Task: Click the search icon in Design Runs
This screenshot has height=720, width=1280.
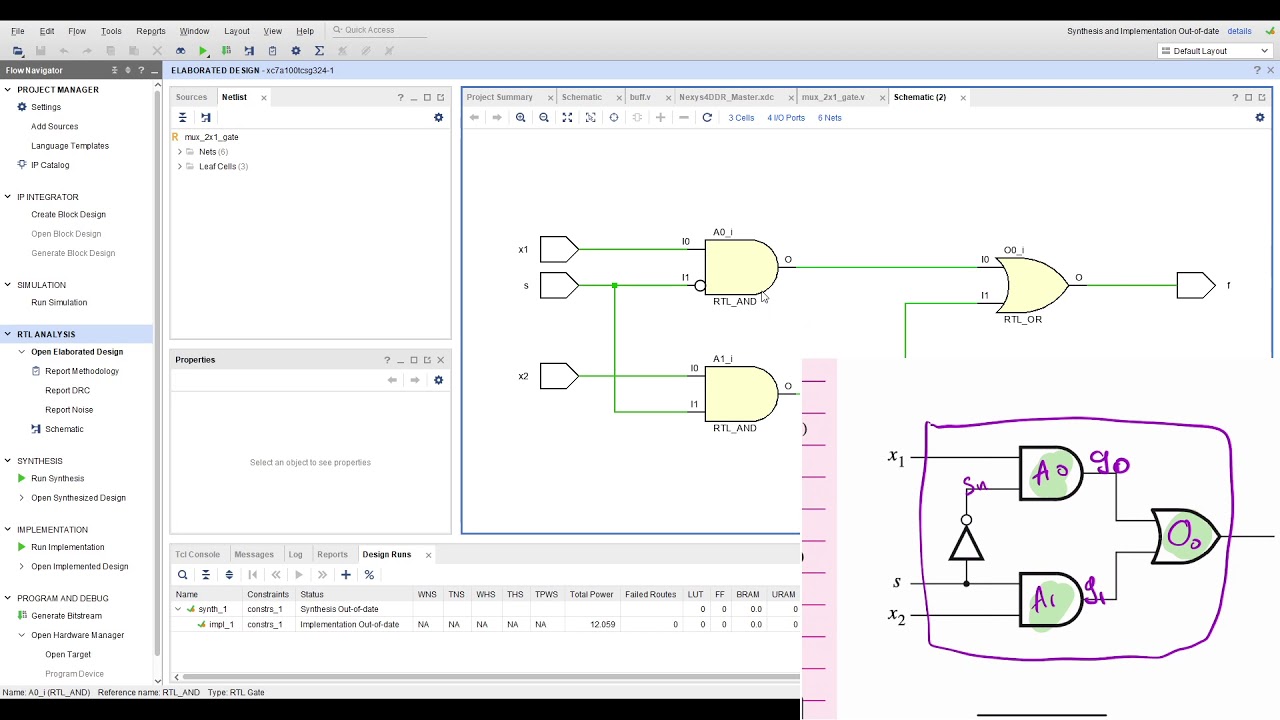Action: pyautogui.click(x=182, y=575)
